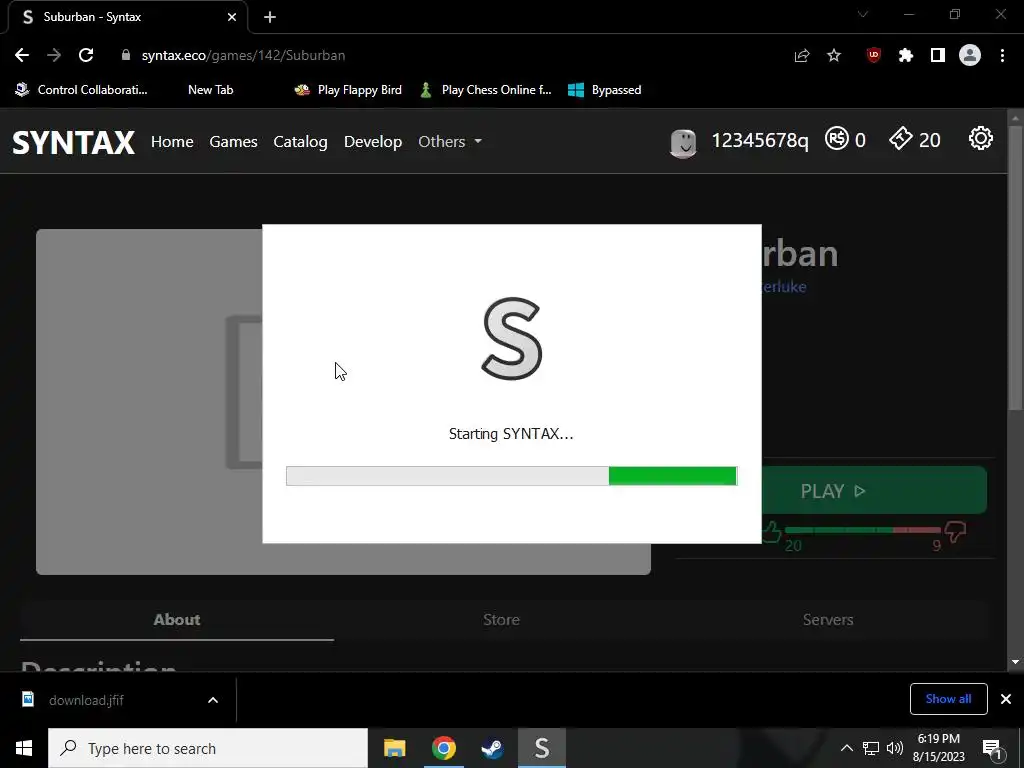Open the uBlock Origin extension icon
This screenshot has height=768, width=1024.
point(873,56)
